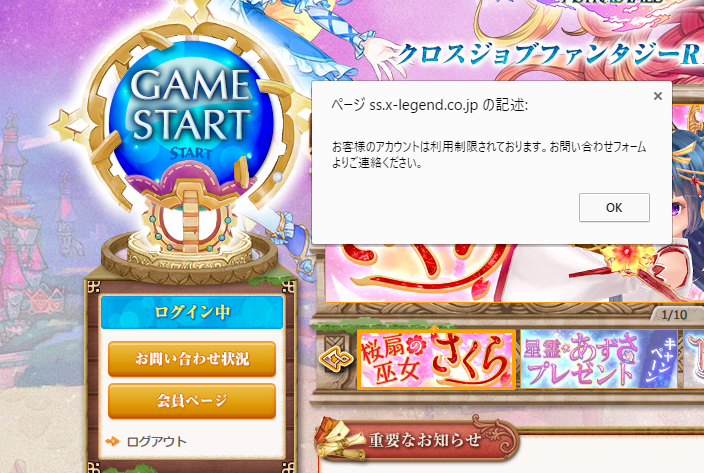The height and width of the screenshot is (473, 704).
Task: Click the 1/10 slide counter
Action: pyautogui.click(x=674, y=315)
